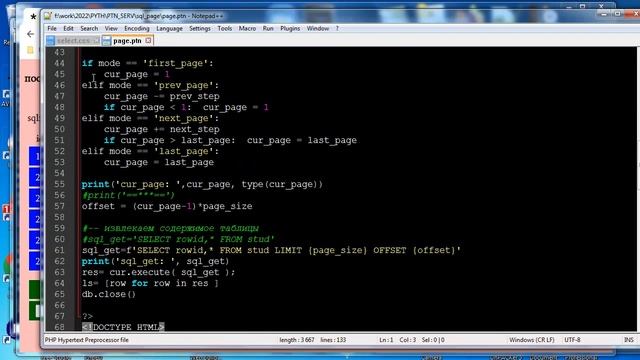Image resolution: width=640 pixels, height=360 pixels.
Task: Open the Run menu
Action: (268, 29)
